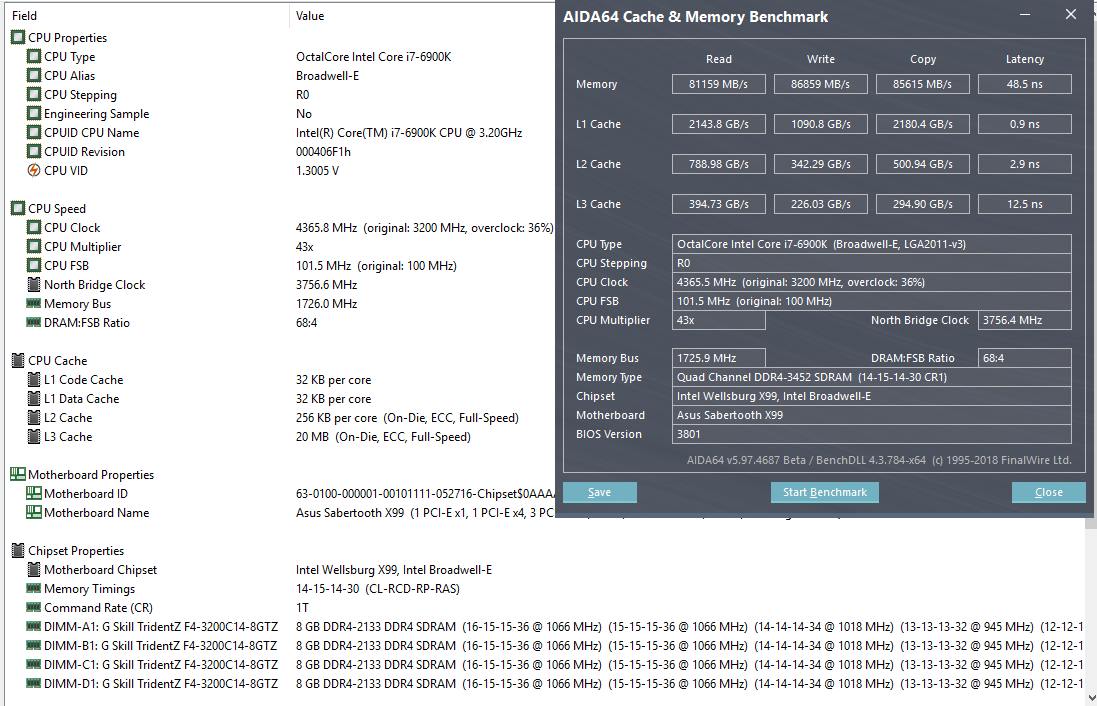1097x706 pixels.
Task: Click the Chipset Properties group icon
Action: (18, 551)
